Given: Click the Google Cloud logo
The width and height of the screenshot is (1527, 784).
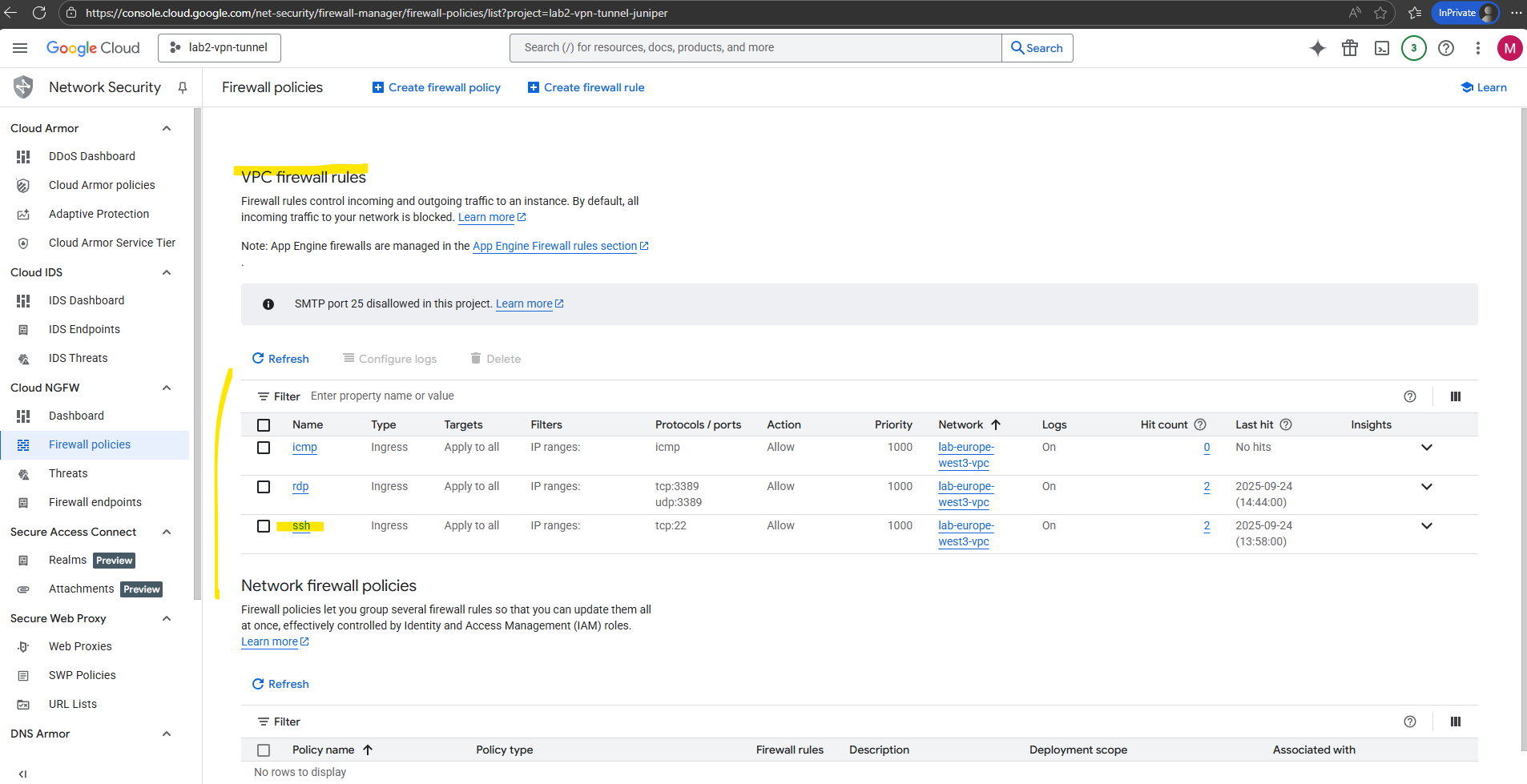Looking at the screenshot, I should pos(93,48).
